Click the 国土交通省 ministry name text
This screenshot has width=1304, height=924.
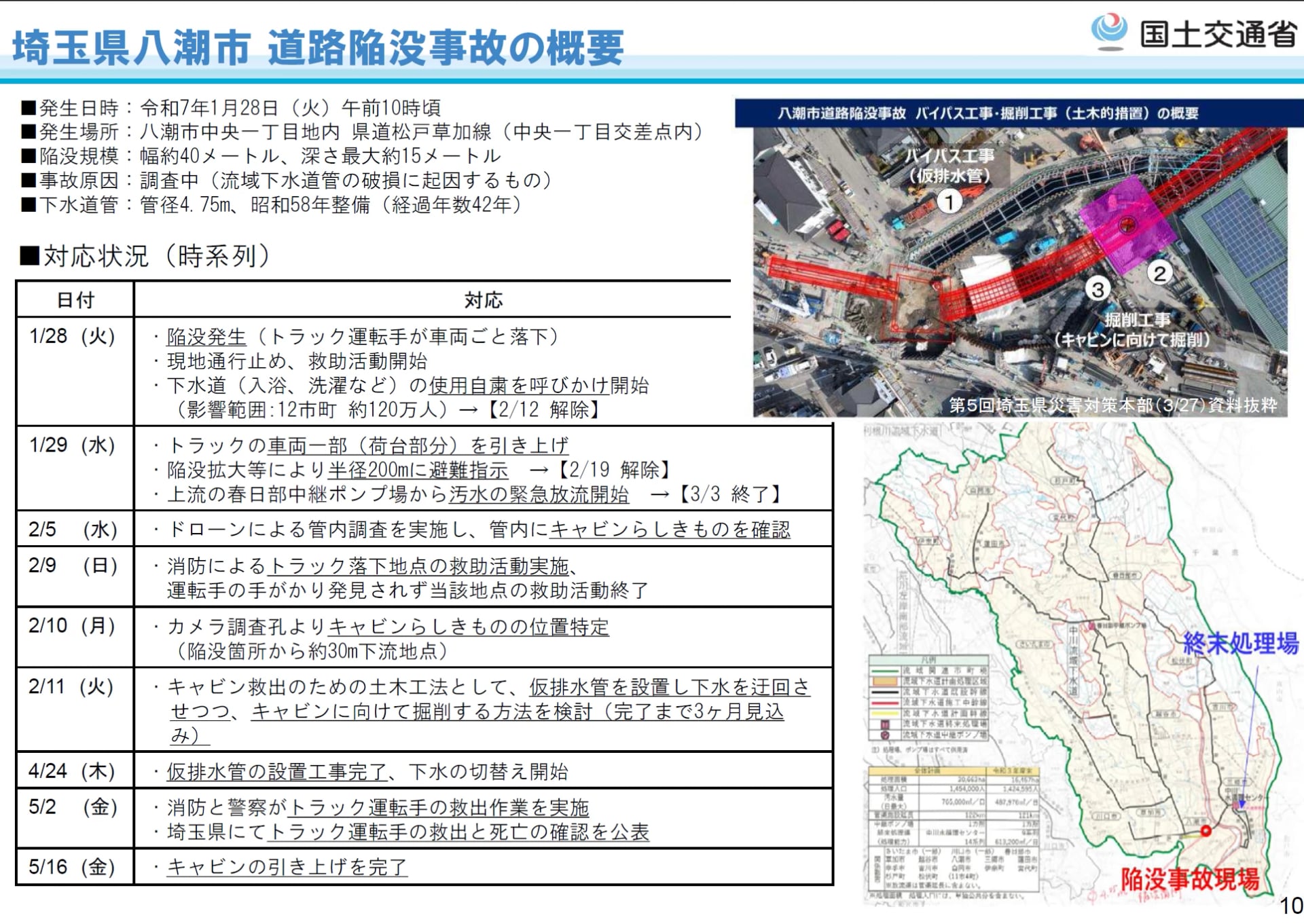pos(1218,34)
